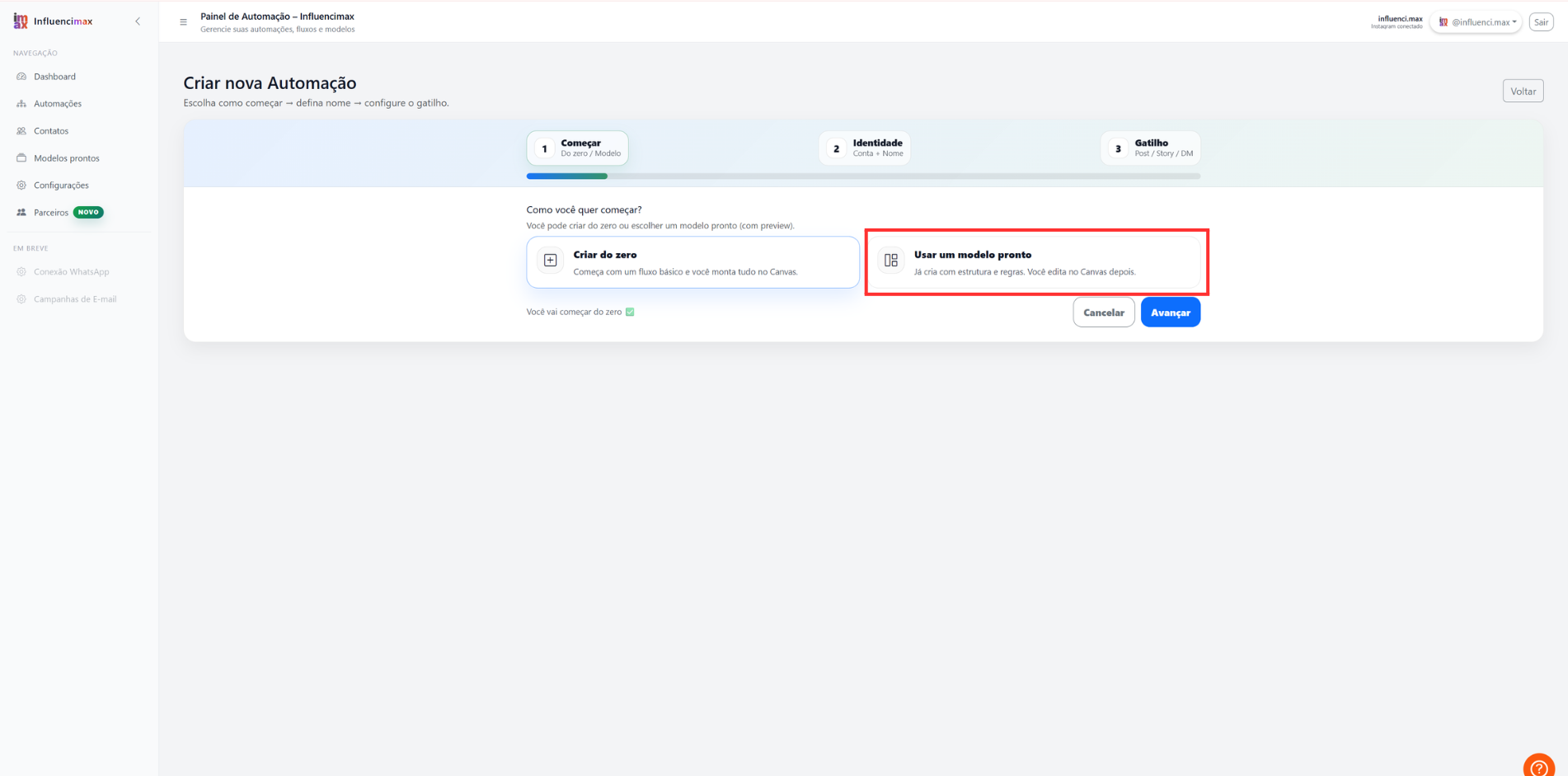Click the Influencimax logo icon
The image size is (1568, 776).
tap(21, 21)
